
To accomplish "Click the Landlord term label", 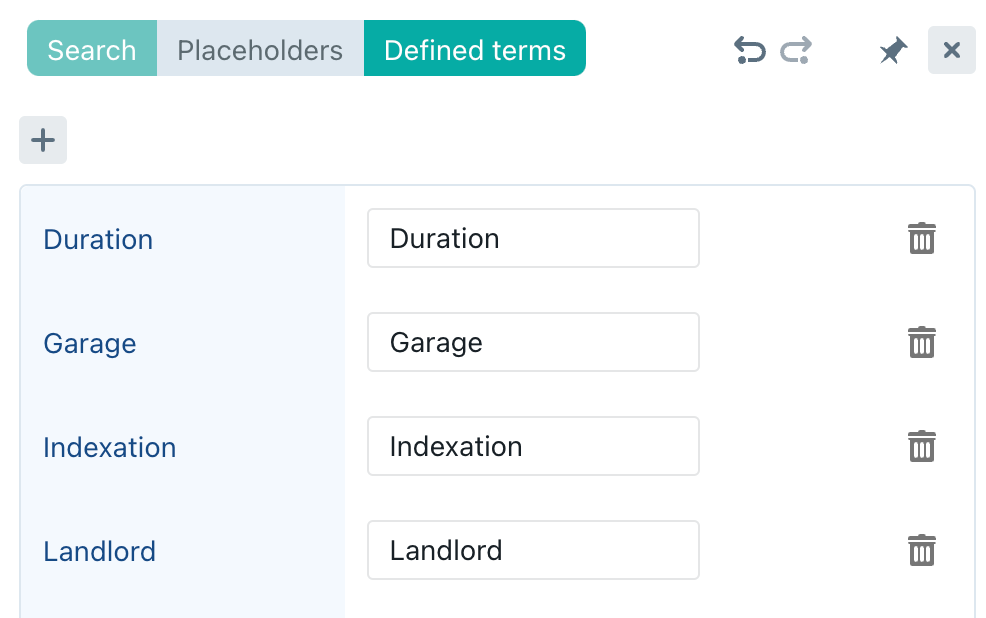I will [x=100, y=552].
